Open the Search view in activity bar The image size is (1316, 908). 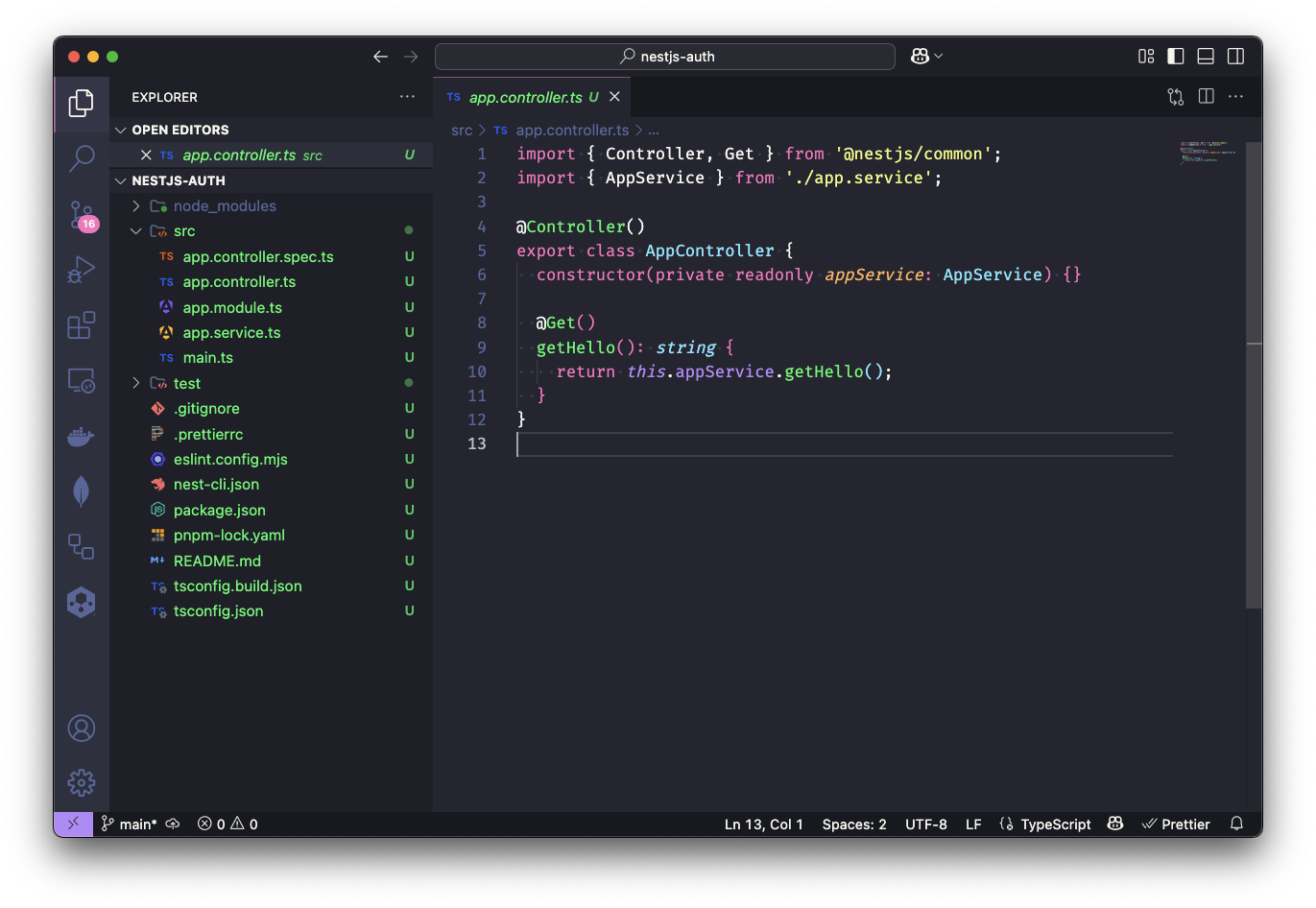[x=82, y=158]
